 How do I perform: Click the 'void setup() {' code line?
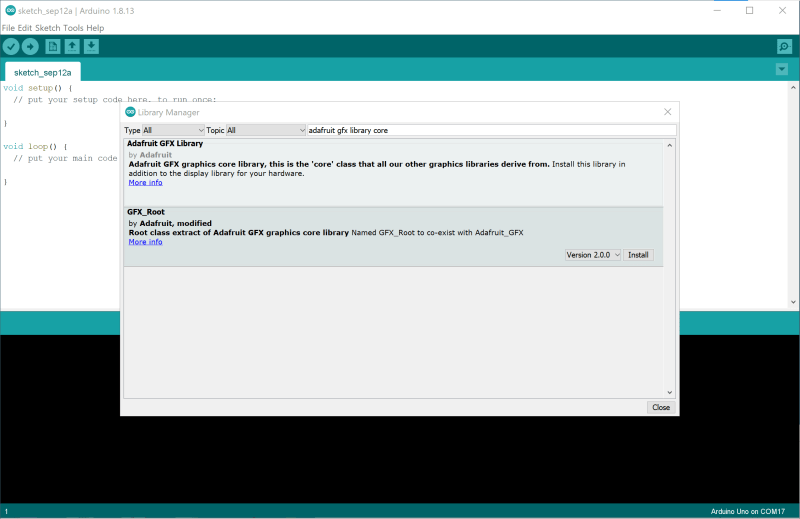click(x=38, y=88)
